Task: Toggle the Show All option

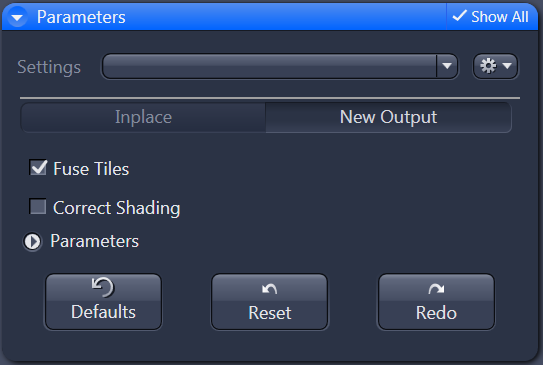Action: tap(491, 16)
